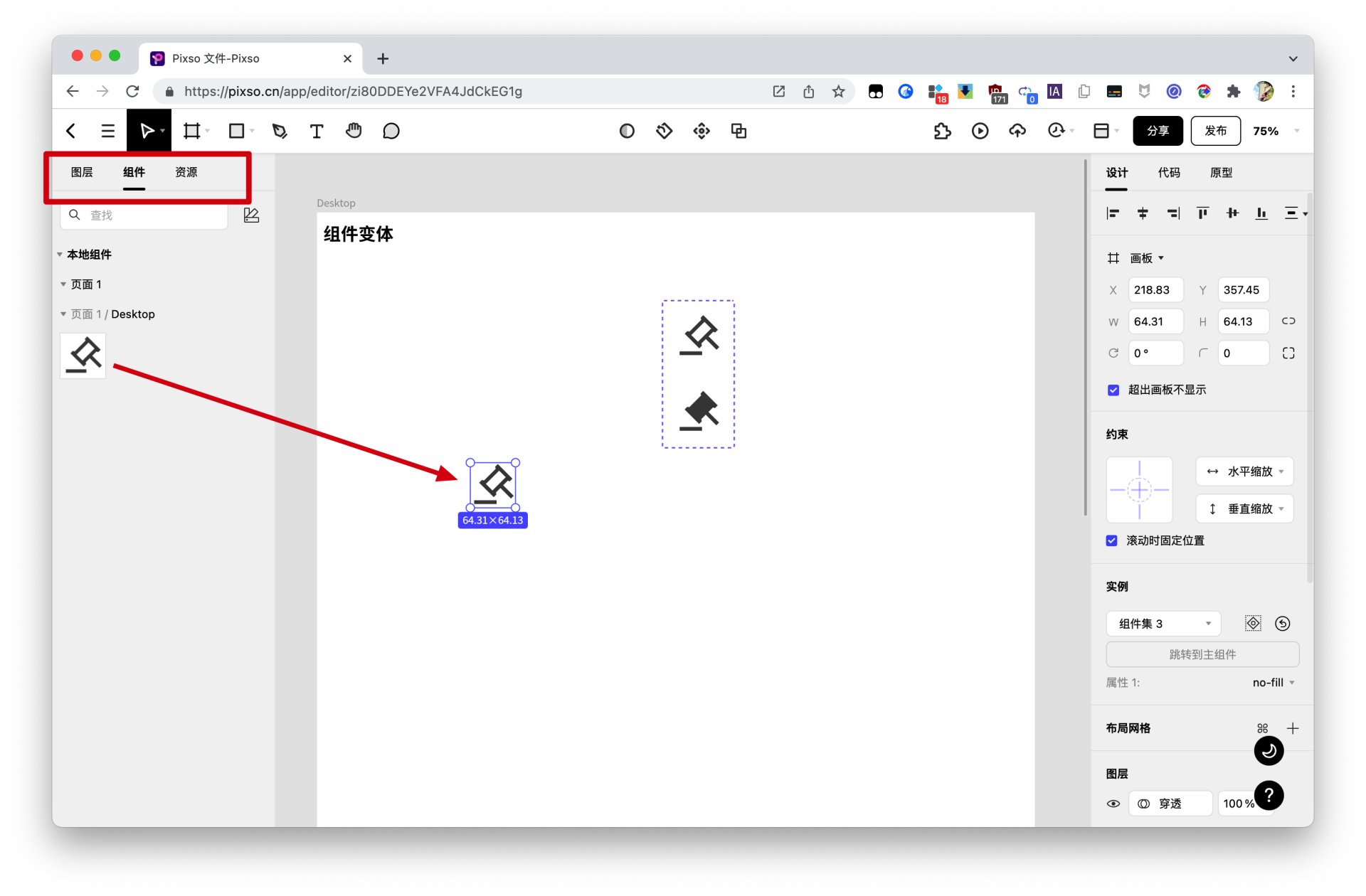
Task: Start prototype preview play button
Action: [980, 131]
